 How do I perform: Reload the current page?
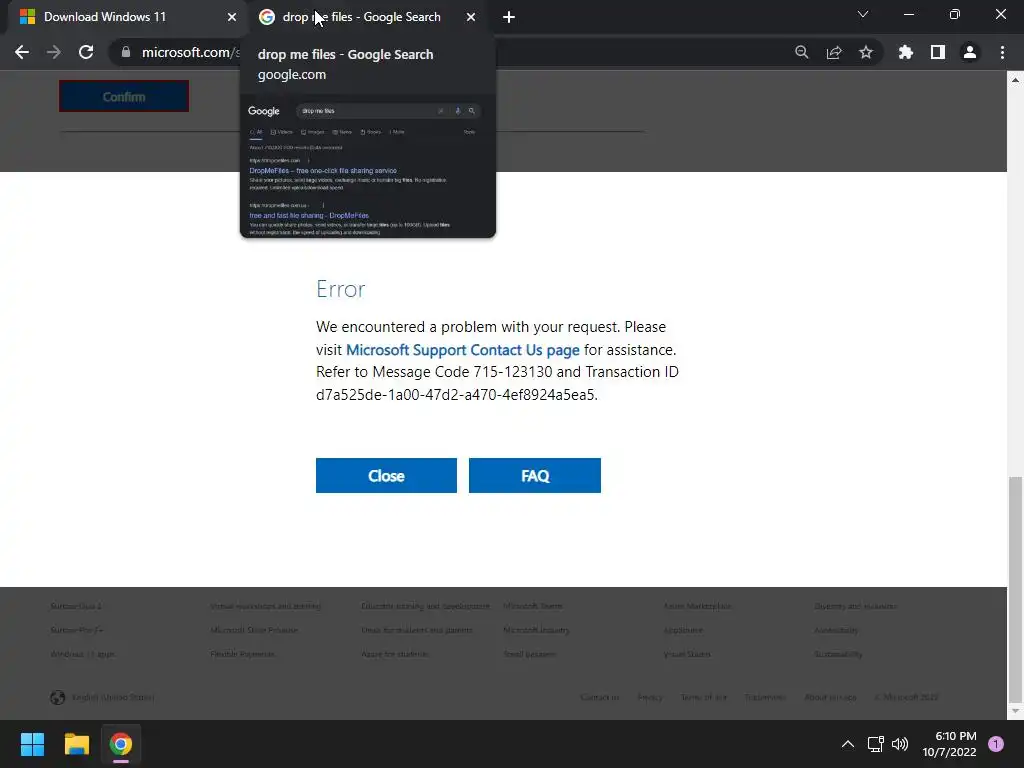pyautogui.click(x=86, y=52)
